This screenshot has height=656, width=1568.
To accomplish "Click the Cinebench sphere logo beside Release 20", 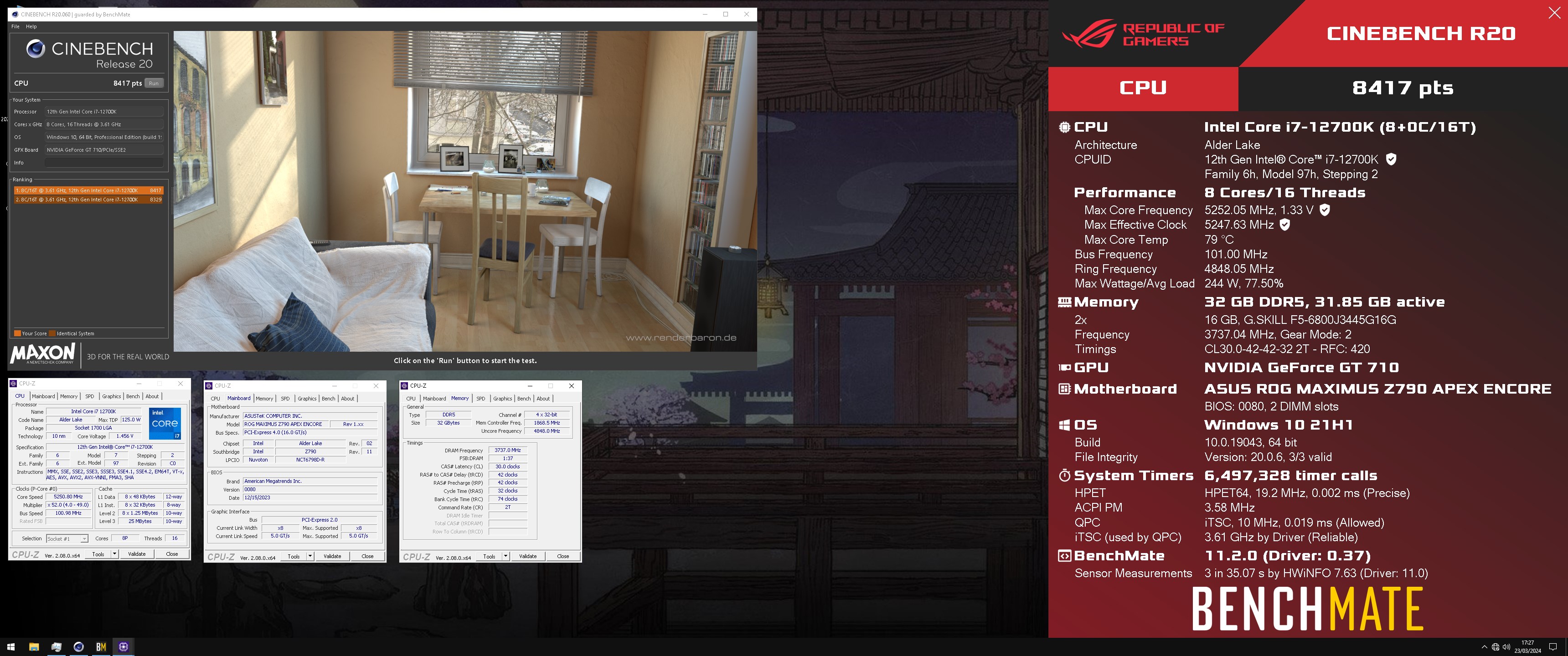I will (x=36, y=49).
